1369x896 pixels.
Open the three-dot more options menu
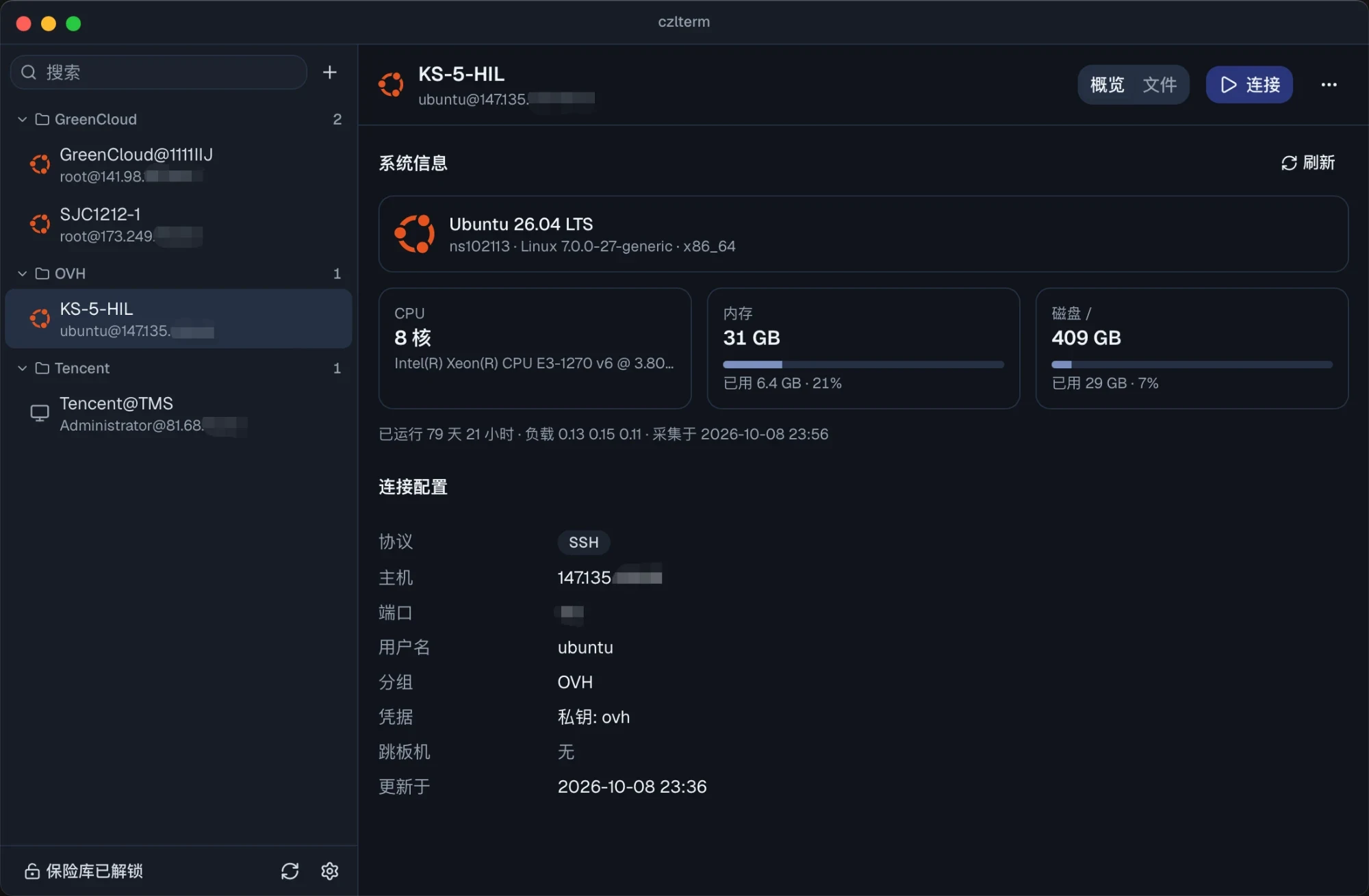click(x=1329, y=85)
